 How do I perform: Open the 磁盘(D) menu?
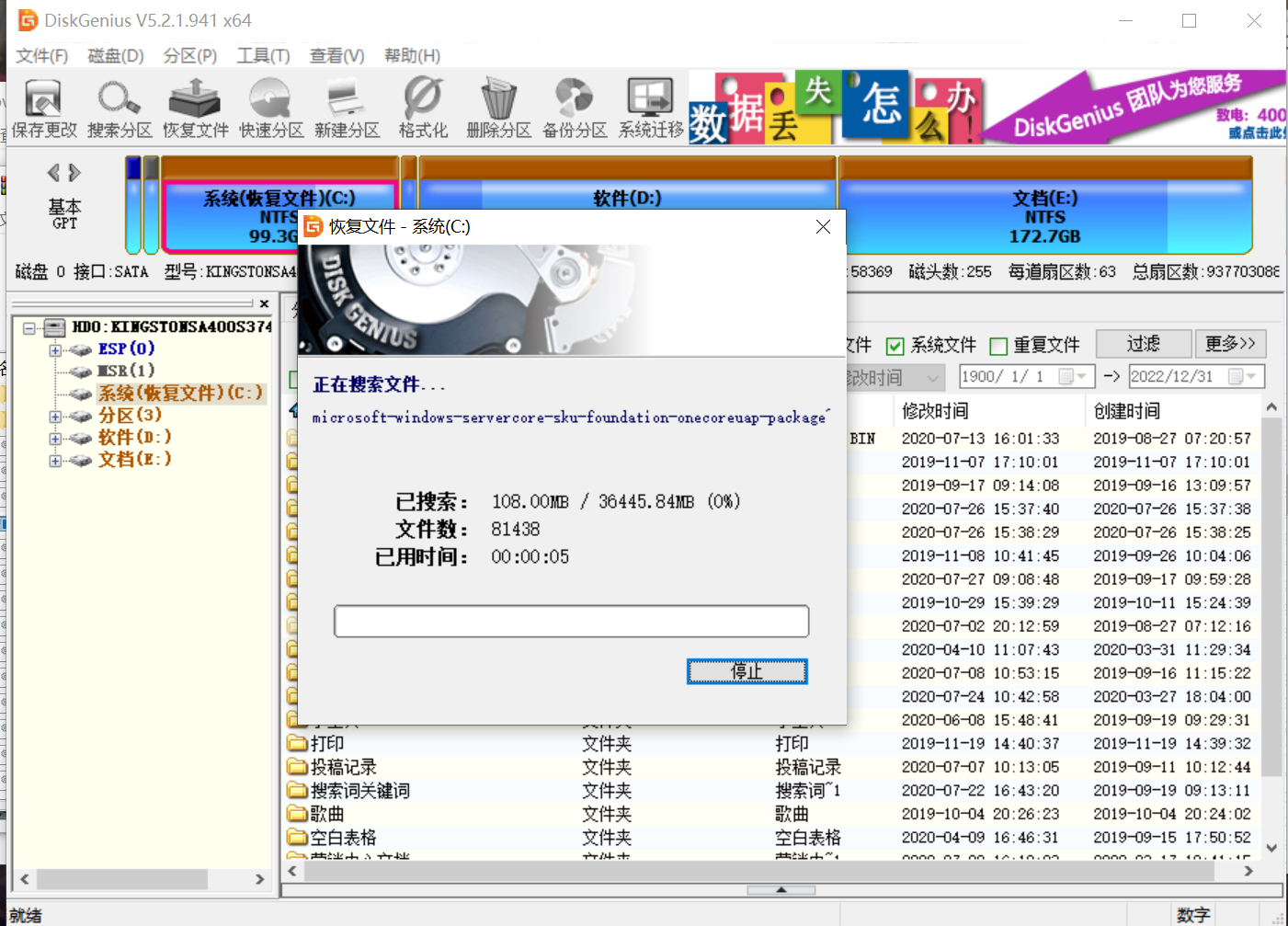pos(116,55)
